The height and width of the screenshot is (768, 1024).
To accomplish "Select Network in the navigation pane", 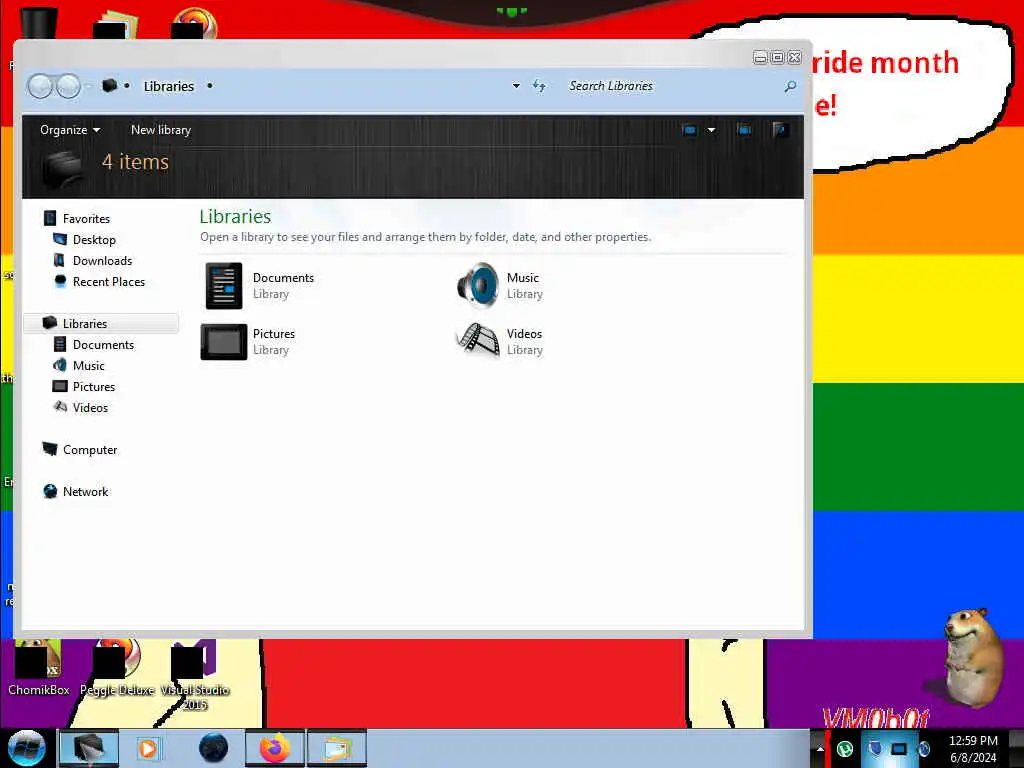I will click(x=86, y=492).
